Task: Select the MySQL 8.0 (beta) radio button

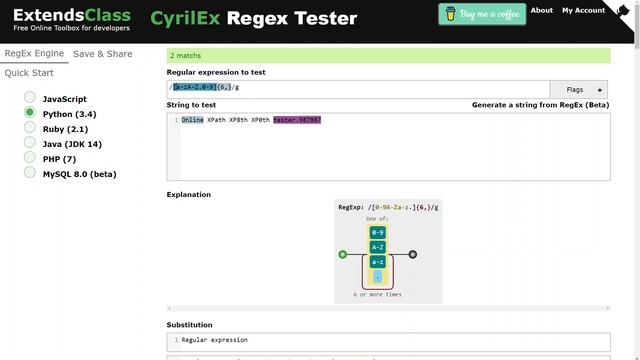Action: (x=29, y=172)
